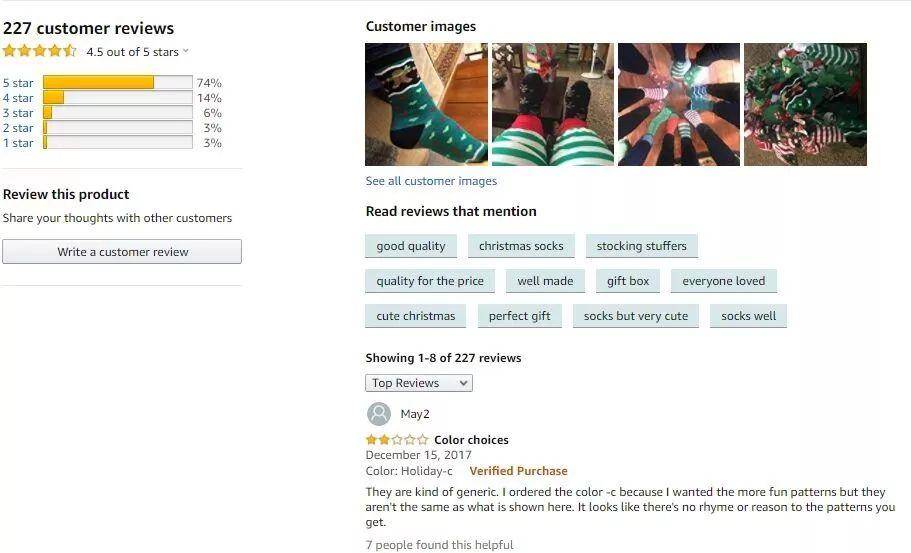Select the perfect gift mention tag
Screen dimensions: 911x553
point(519,316)
